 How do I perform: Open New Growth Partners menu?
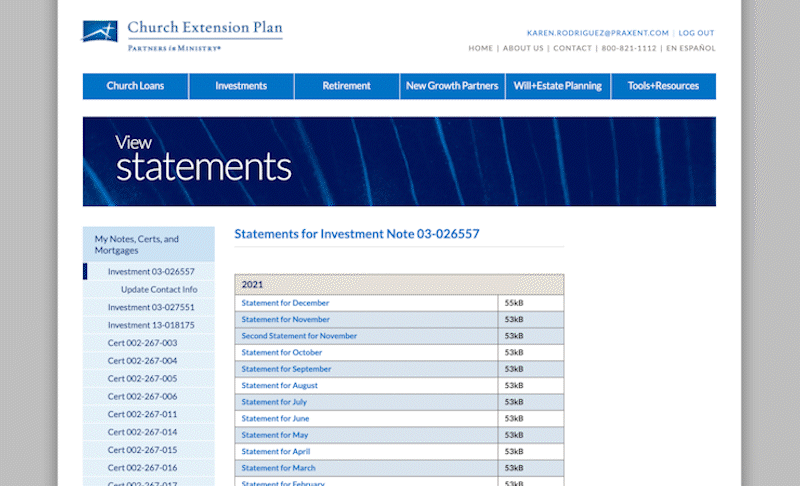tap(452, 86)
